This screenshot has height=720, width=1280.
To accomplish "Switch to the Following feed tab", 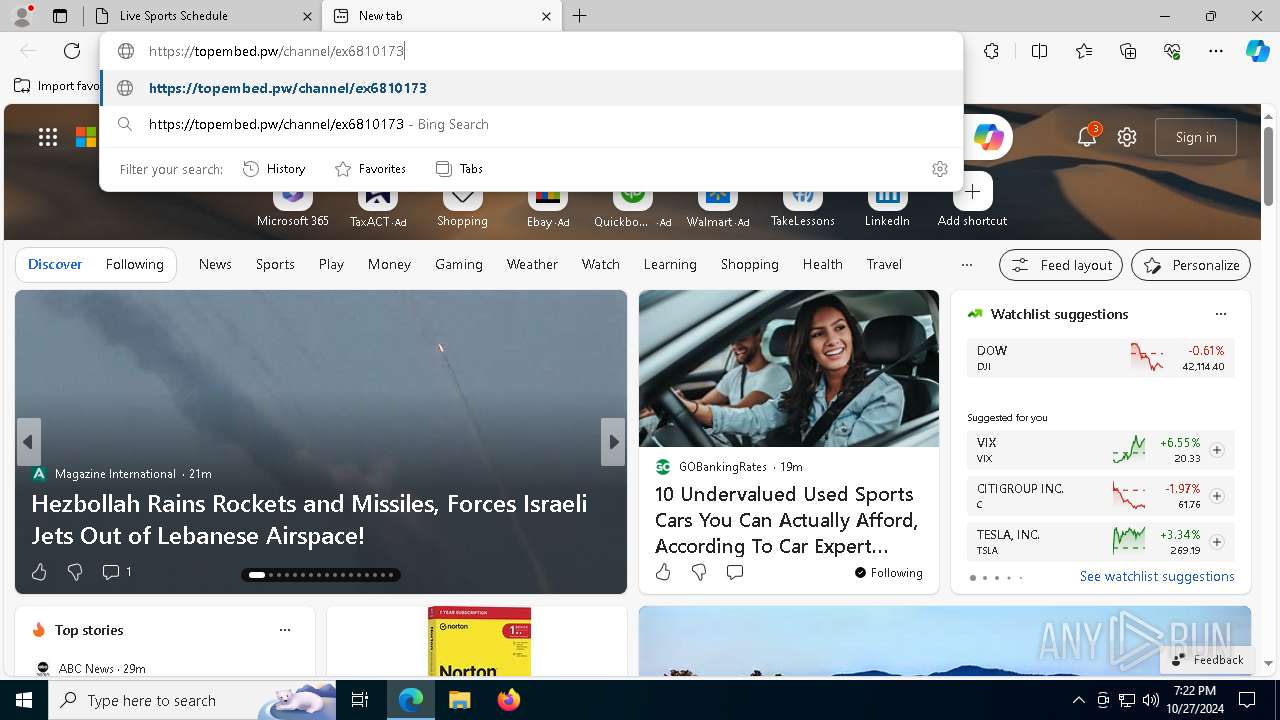I will pyautogui.click(x=134, y=265).
